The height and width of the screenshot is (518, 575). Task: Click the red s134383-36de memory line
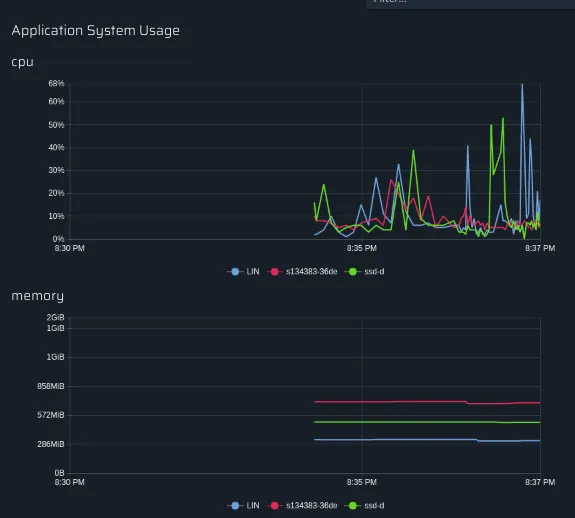click(x=427, y=402)
